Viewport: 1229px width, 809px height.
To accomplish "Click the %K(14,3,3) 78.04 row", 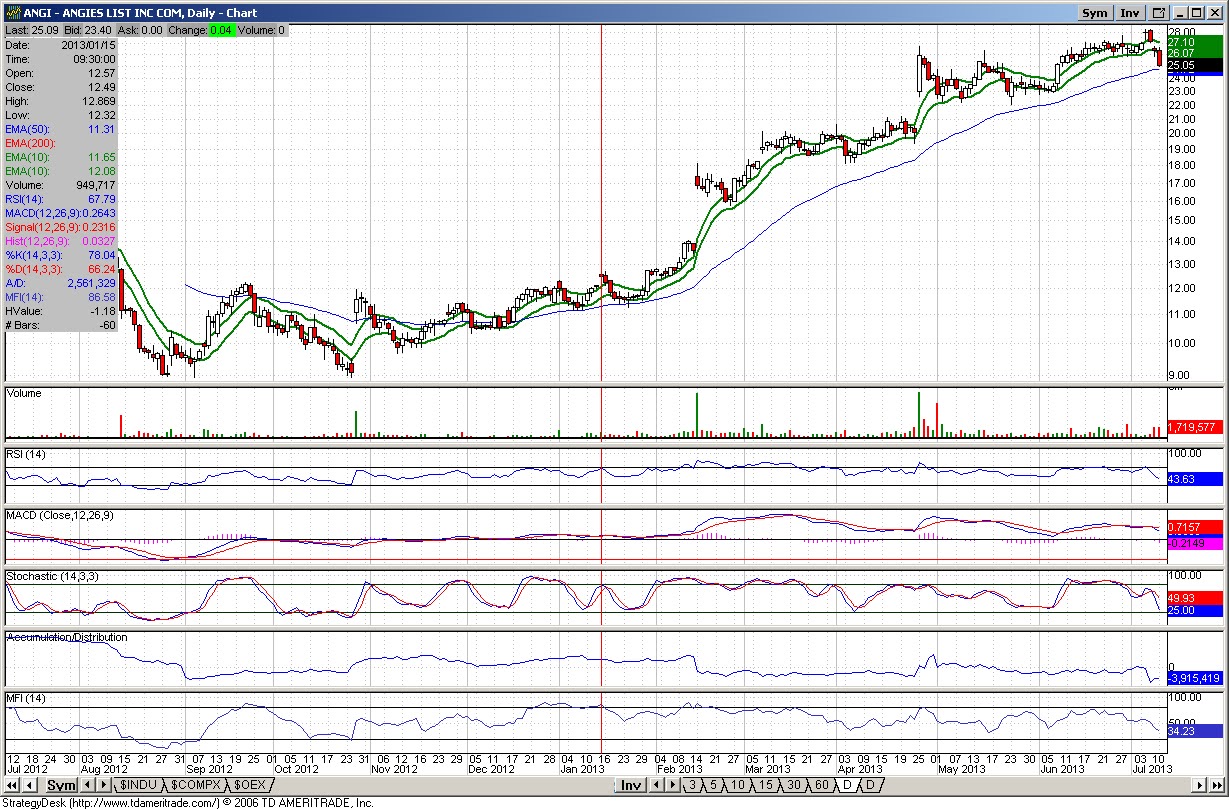I will (61, 255).
